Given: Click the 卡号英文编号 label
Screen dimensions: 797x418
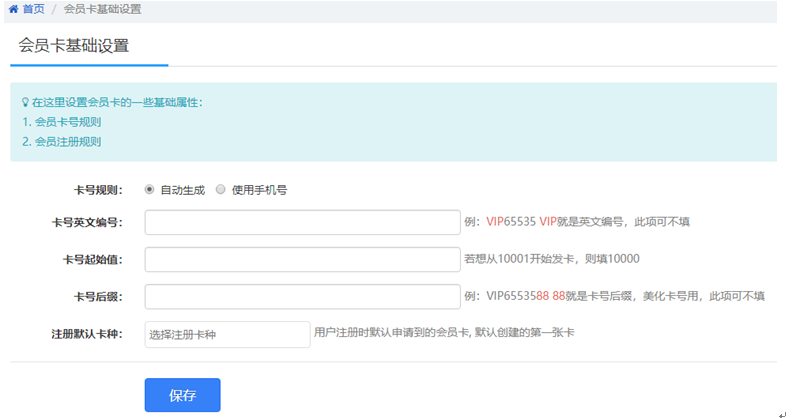Looking at the screenshot, I should 87,222.
